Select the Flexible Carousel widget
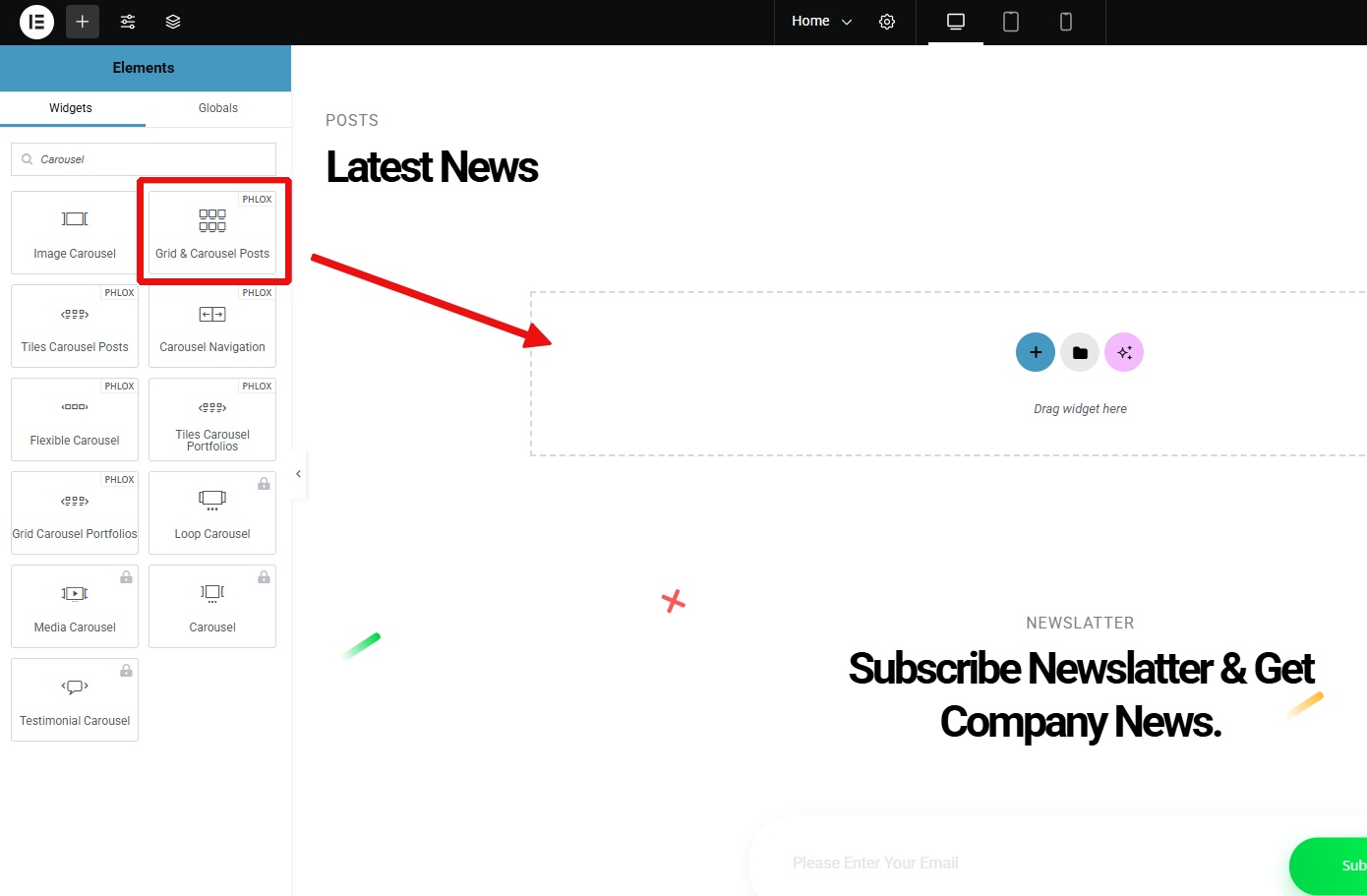 pos(75,420)
